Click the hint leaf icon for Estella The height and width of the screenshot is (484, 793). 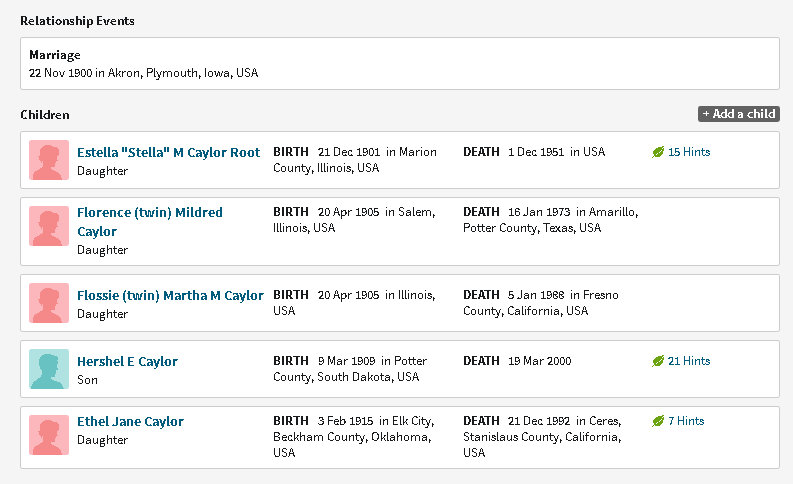pos(658,152)
